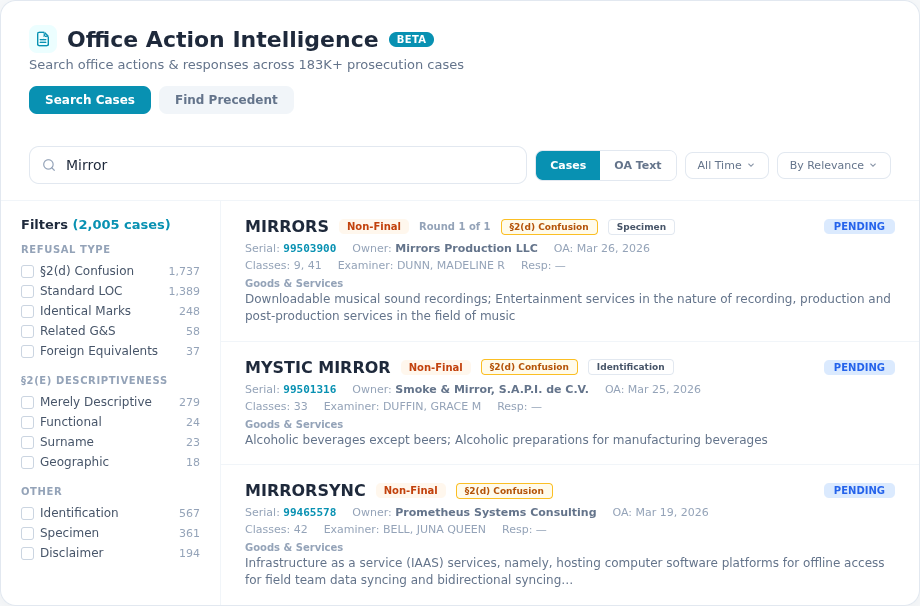Image resolution: width=920 pixels, height=606 pixels.
Task: Check the Standard LOC filter
Action: tap(27, 290)
